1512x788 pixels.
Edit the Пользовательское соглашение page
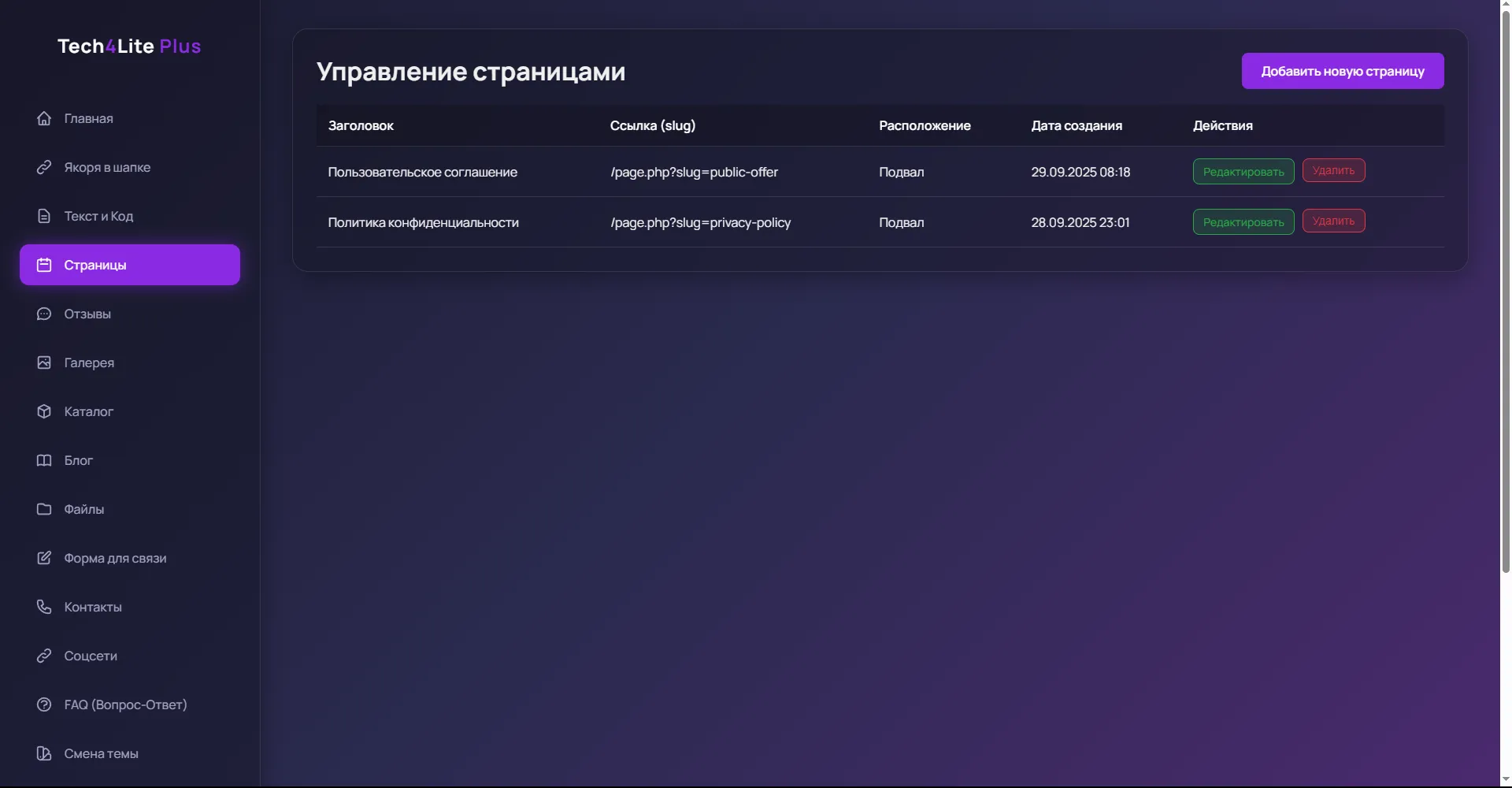click(x=1243, y=172)
